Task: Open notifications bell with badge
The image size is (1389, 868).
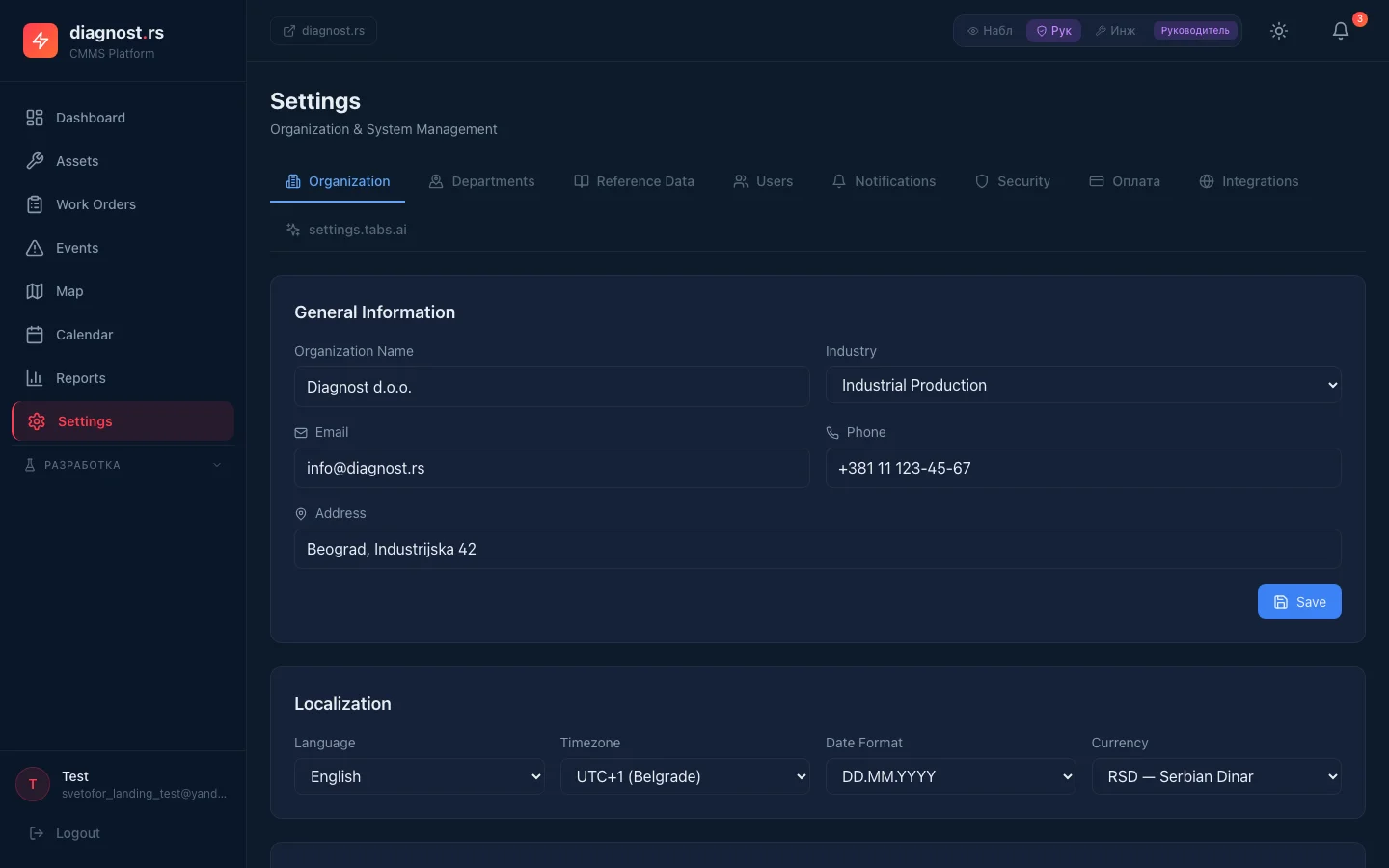Action: pyautogui.click(x=1341, y=31)
